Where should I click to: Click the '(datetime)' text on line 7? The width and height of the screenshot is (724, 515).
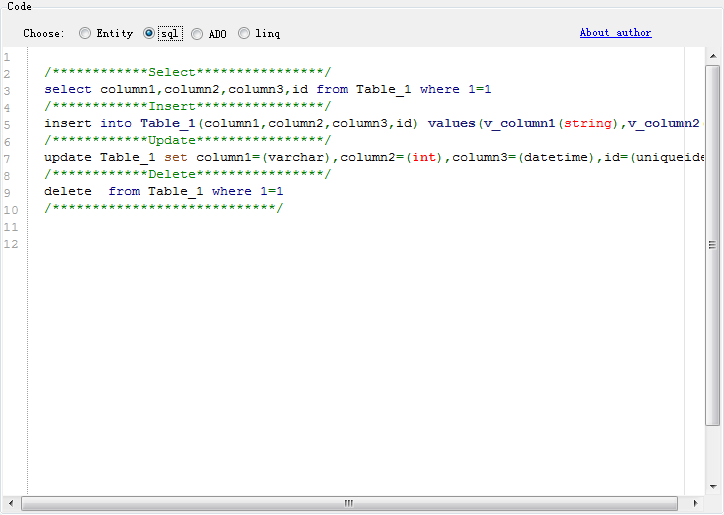pyautogui.click(x=555, y=158)
